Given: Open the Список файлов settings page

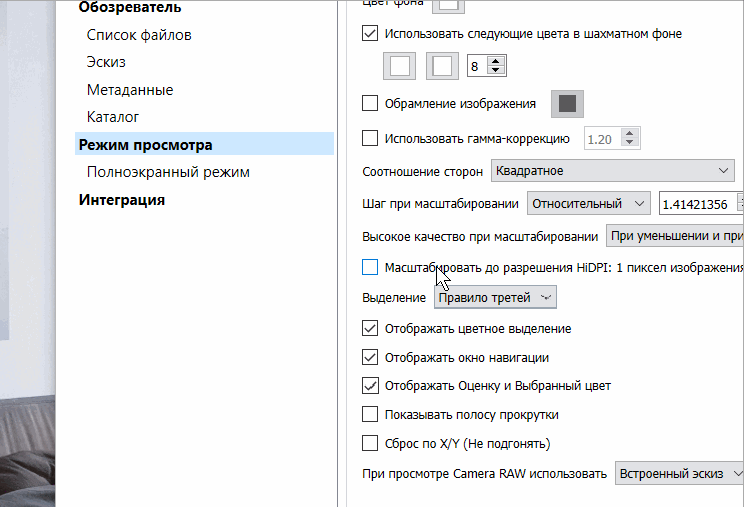Looking at the screenshot, I should pos(139,35).
